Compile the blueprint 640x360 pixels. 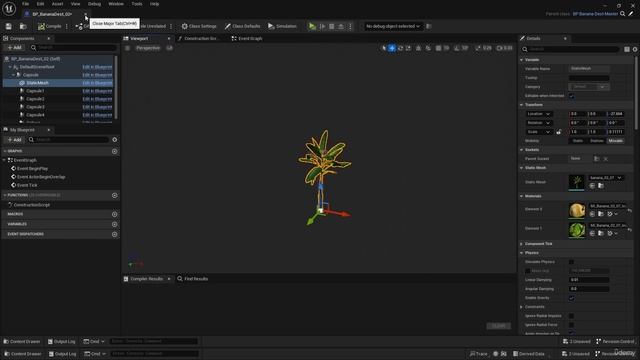[x=49, y=26]
